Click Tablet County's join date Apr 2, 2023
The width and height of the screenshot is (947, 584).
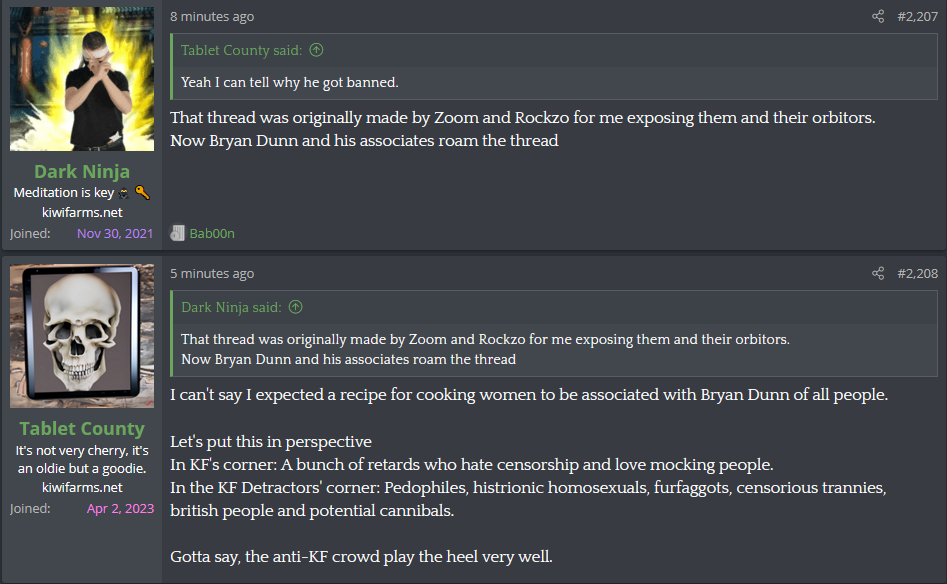tap(120, 508)
